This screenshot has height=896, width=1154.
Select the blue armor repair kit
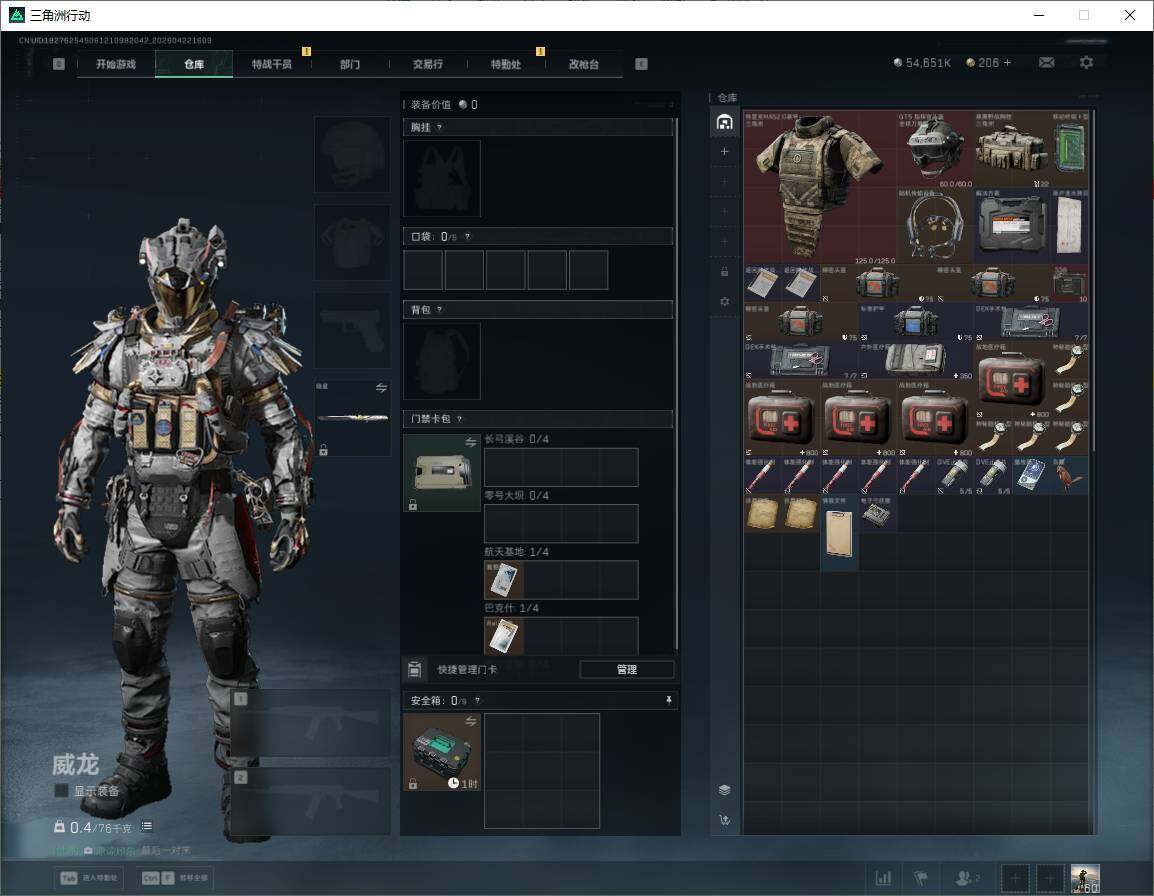[x=916, y=322]
